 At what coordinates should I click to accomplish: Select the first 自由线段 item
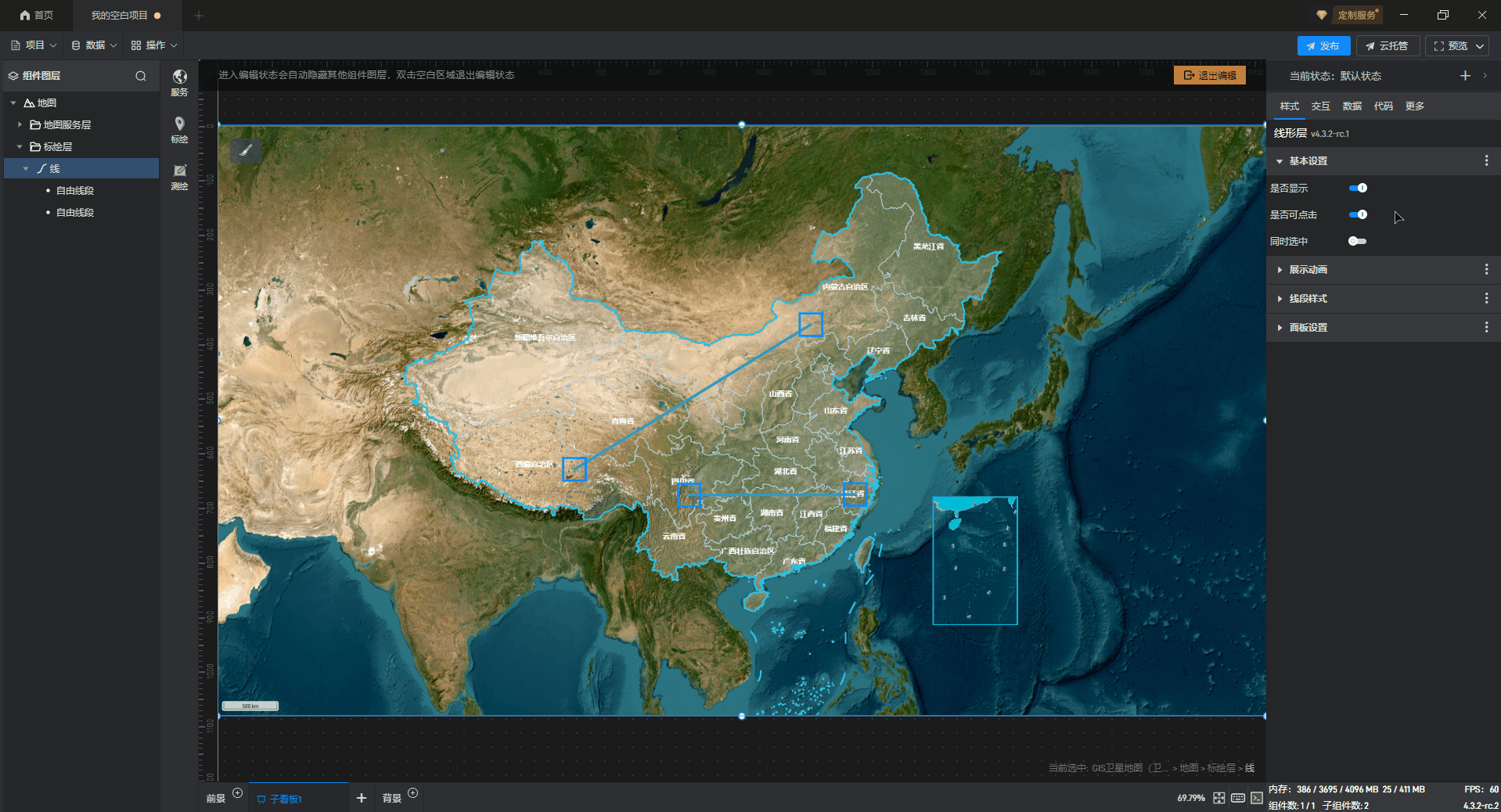click(x=75, y=190)
